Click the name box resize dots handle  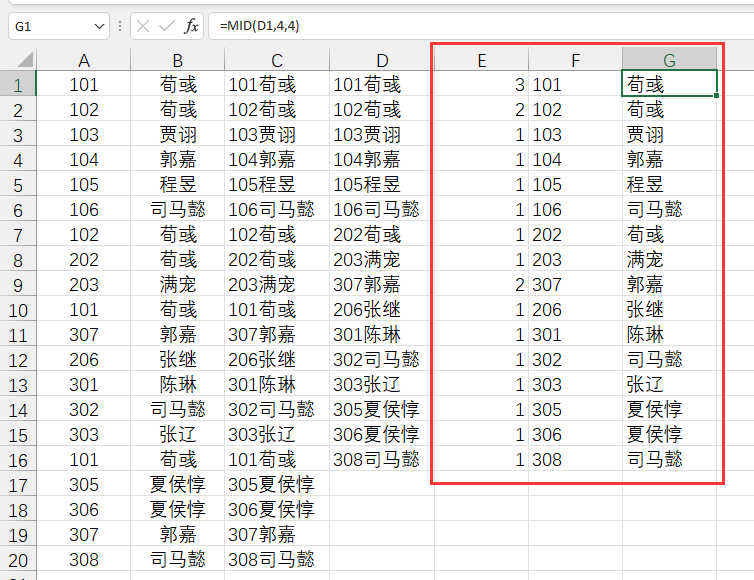120,26
